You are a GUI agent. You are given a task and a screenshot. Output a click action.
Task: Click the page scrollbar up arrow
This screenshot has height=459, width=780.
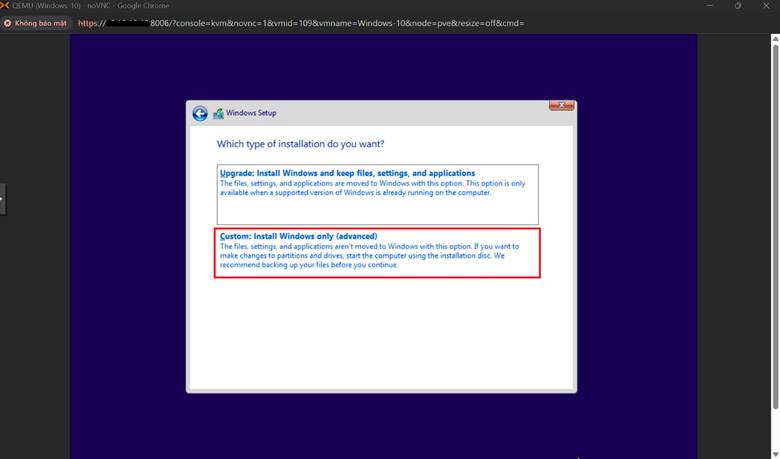click(775, 38)
